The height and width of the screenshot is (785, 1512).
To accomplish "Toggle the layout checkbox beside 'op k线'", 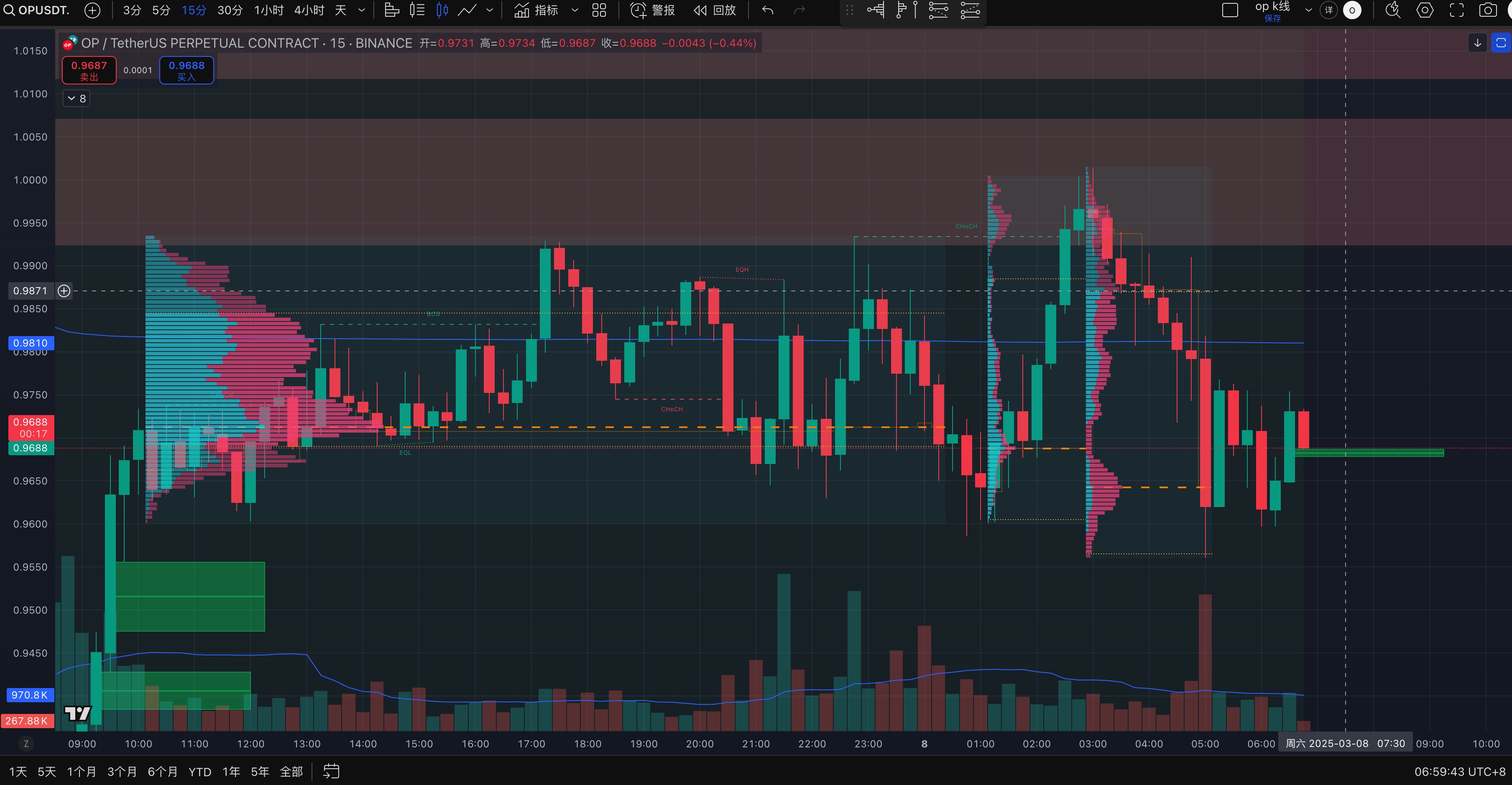I will 1230,10.
